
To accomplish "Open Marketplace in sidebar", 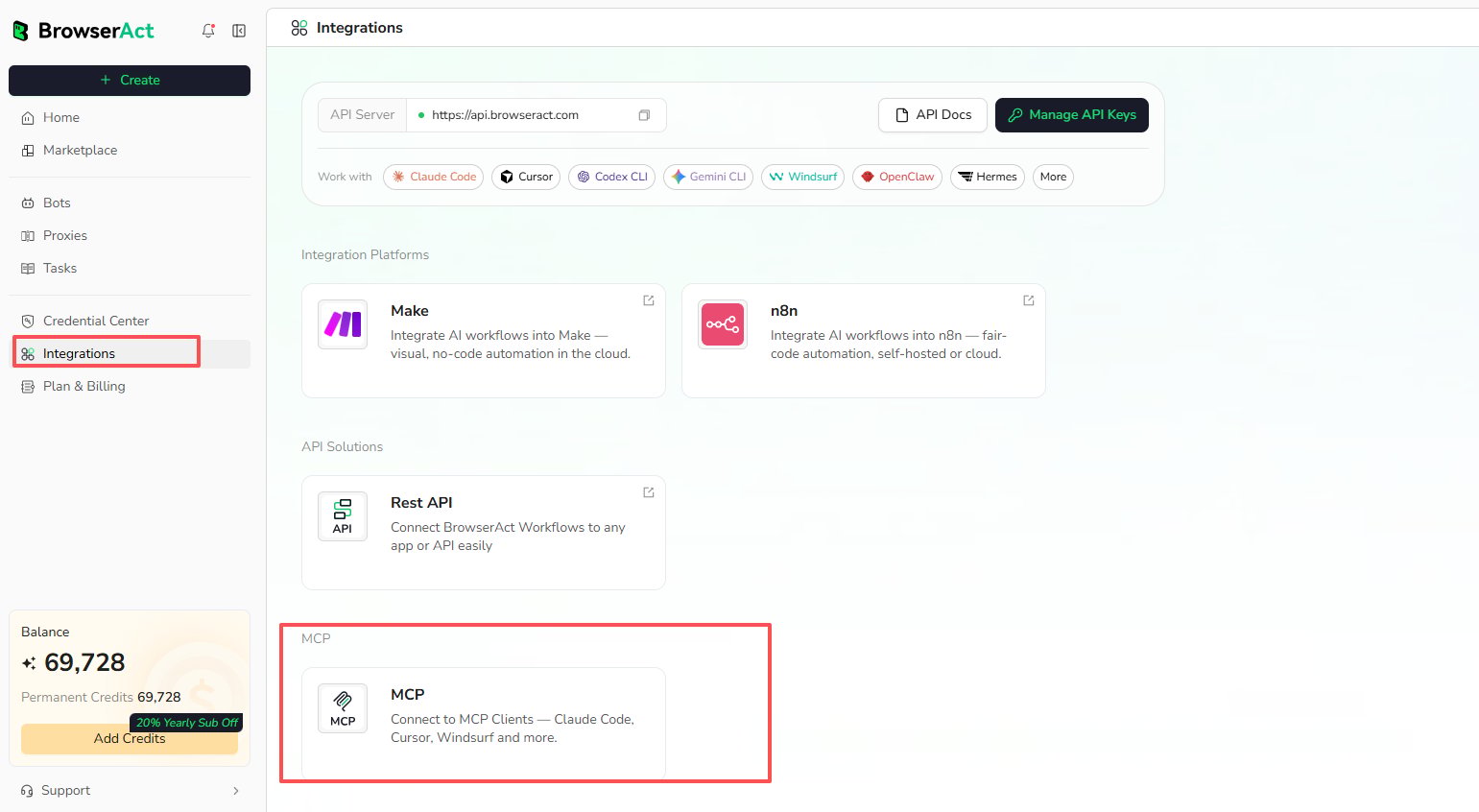I will (130, 150).
